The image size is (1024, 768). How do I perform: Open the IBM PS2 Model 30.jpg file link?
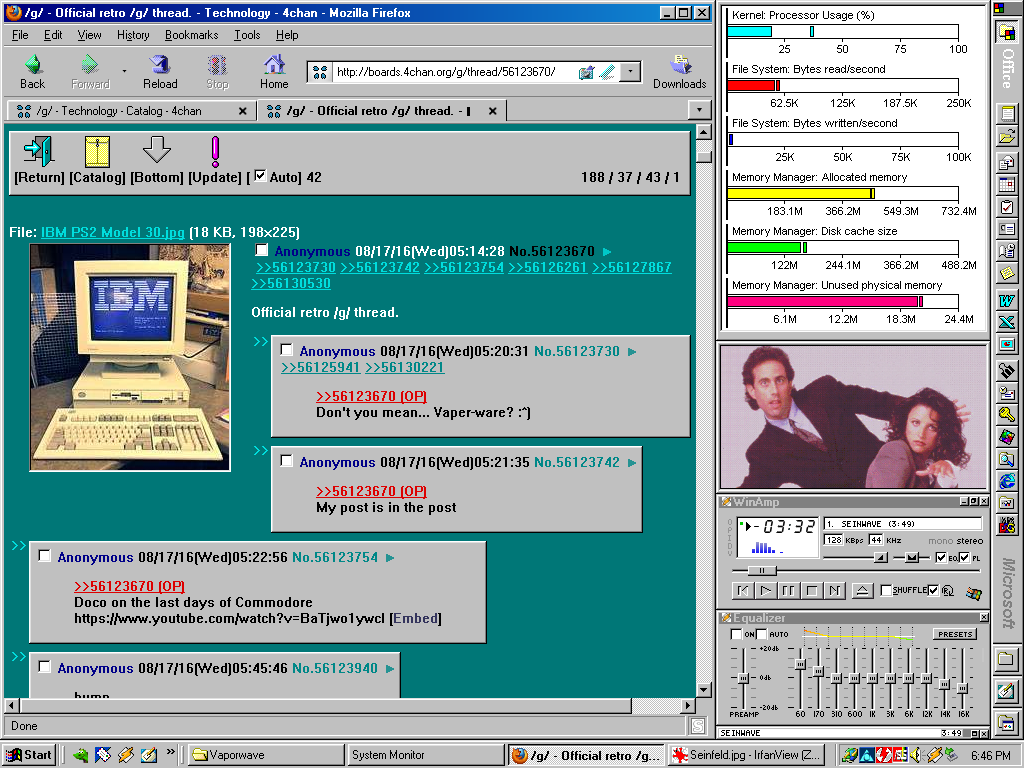pos(113,232)
